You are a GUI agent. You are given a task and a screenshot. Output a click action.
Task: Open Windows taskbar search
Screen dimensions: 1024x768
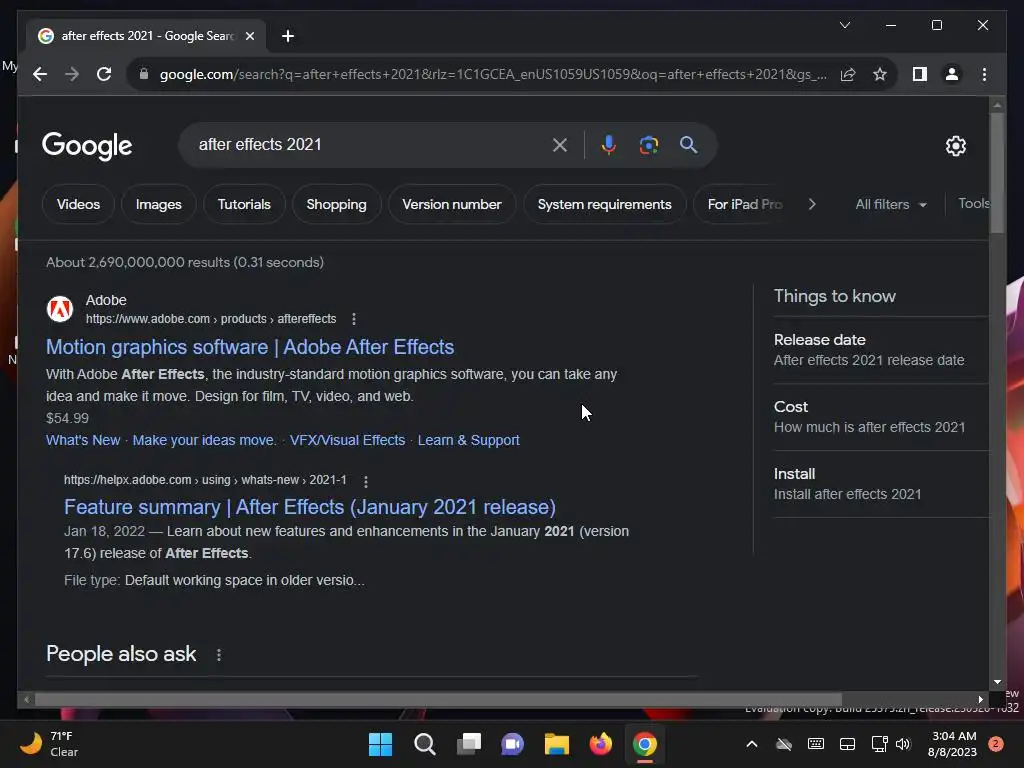click(x=424, y=744)
